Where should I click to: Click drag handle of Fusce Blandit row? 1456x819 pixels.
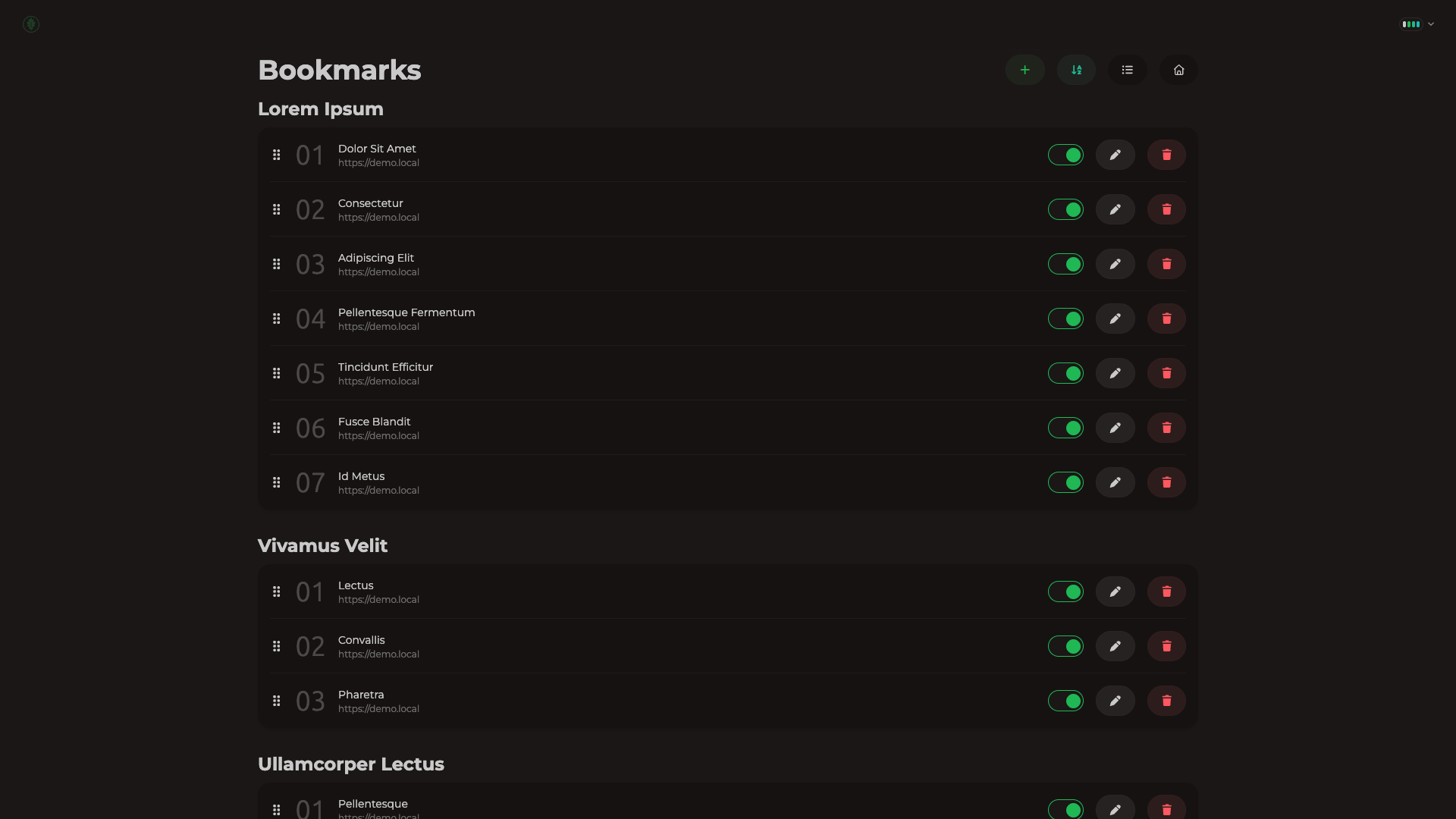point(277,428)
